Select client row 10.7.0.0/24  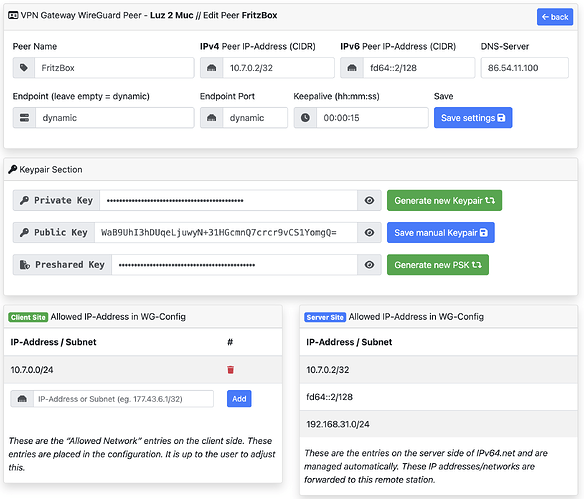(143, 370)
